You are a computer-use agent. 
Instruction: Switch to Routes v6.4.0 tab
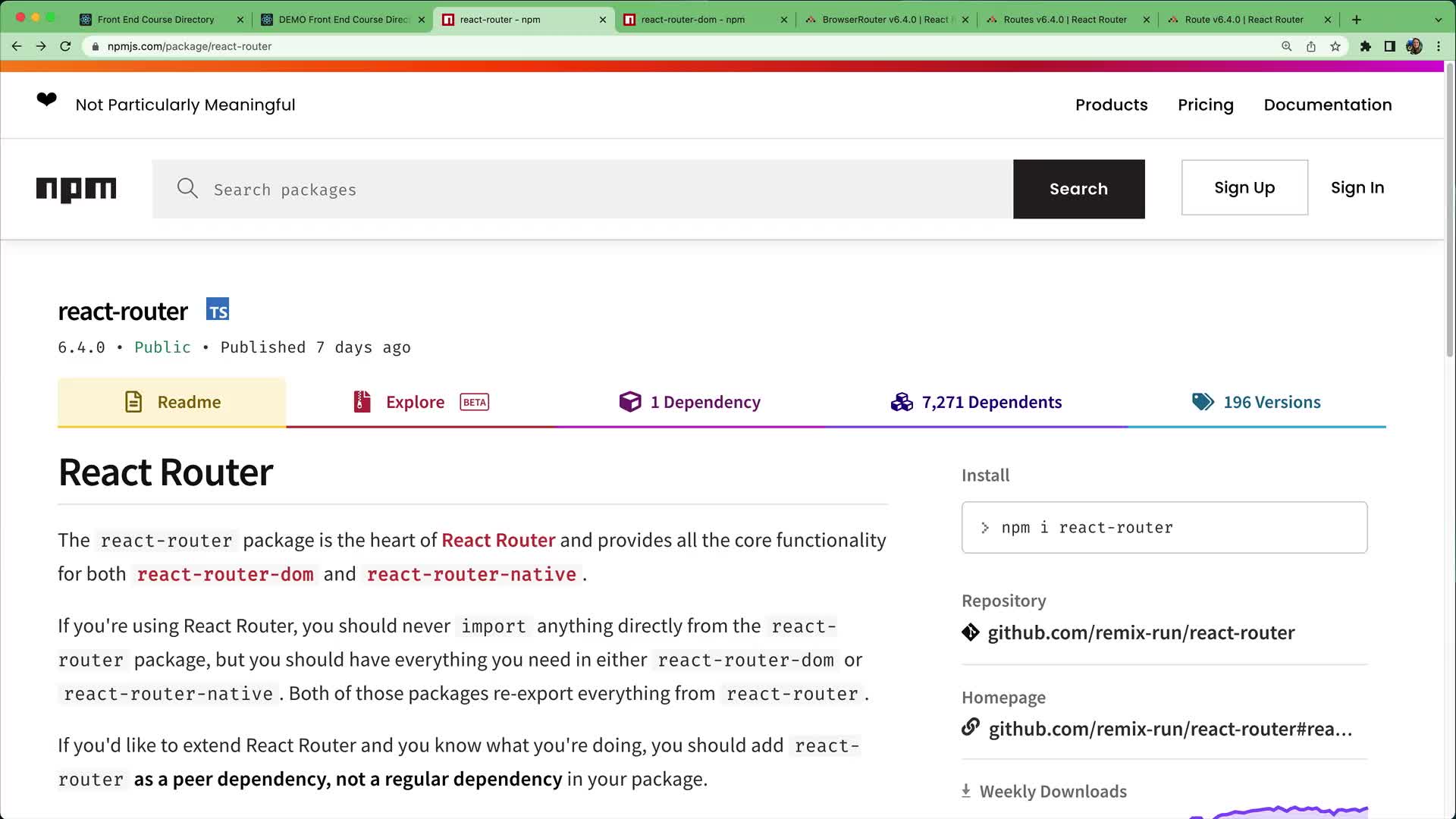[1065, 20]
